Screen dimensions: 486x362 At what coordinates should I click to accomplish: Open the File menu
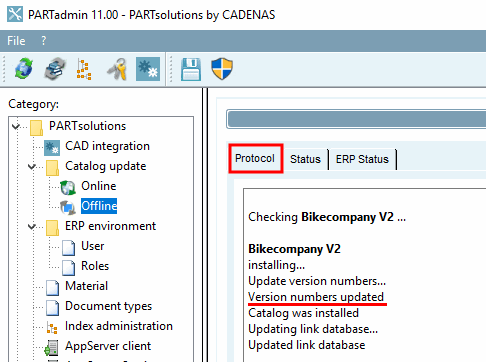[x=16, y=41]
